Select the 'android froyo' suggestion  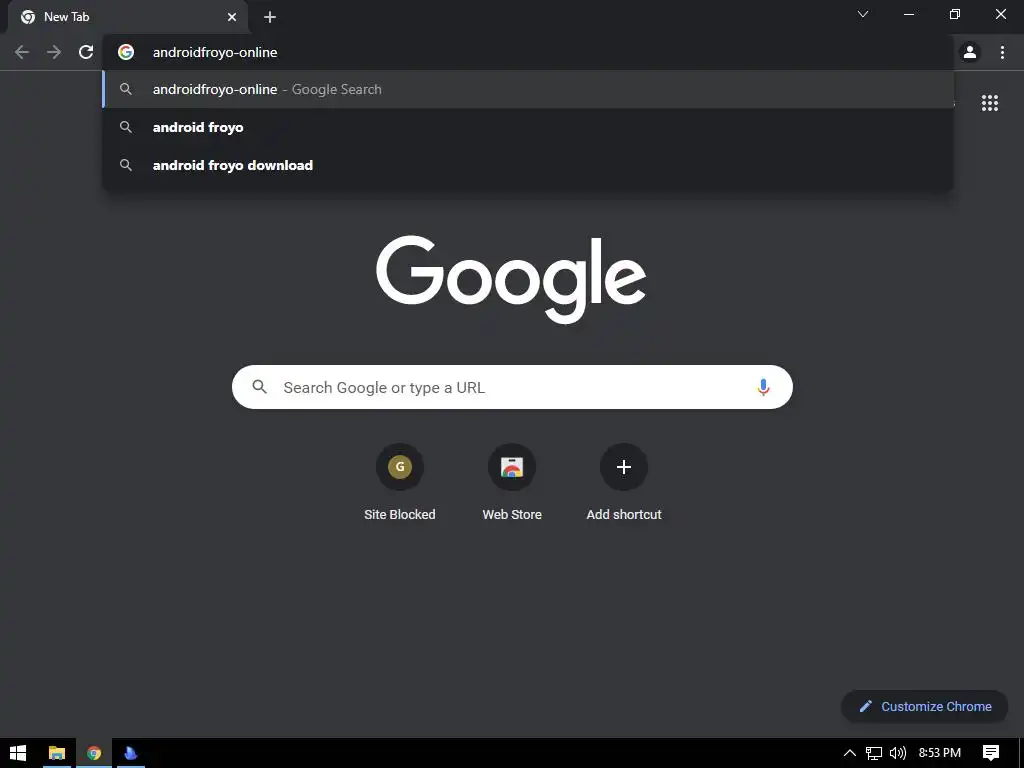(x=528, y=127)
